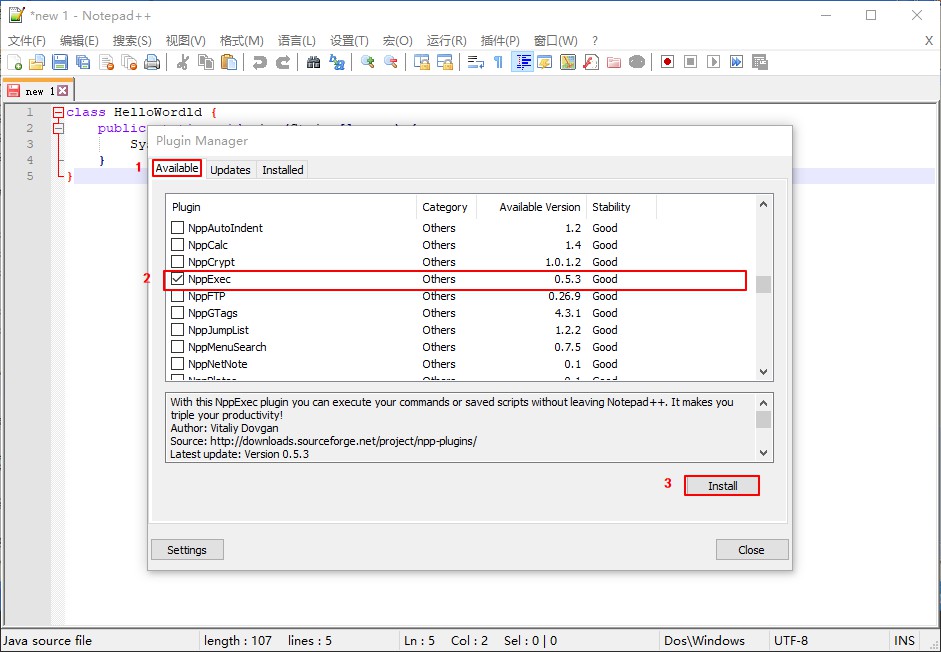941x652 pixels.
Task: Click INS mode in status bar
Action: tap(904, 641)
